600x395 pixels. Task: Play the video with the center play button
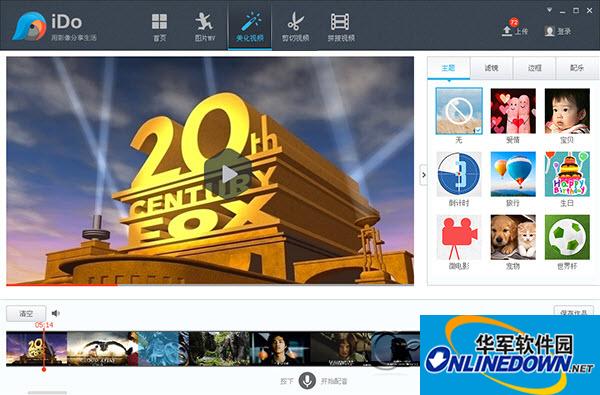(228, 174)
